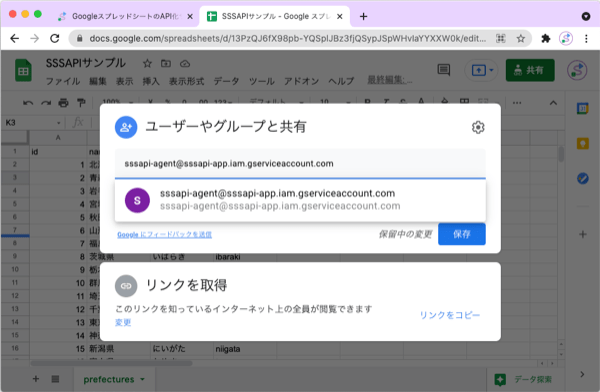The width and height of the screenshot is (600, 392).
Task: Click move to folder icon
Action: pos(166,64)
